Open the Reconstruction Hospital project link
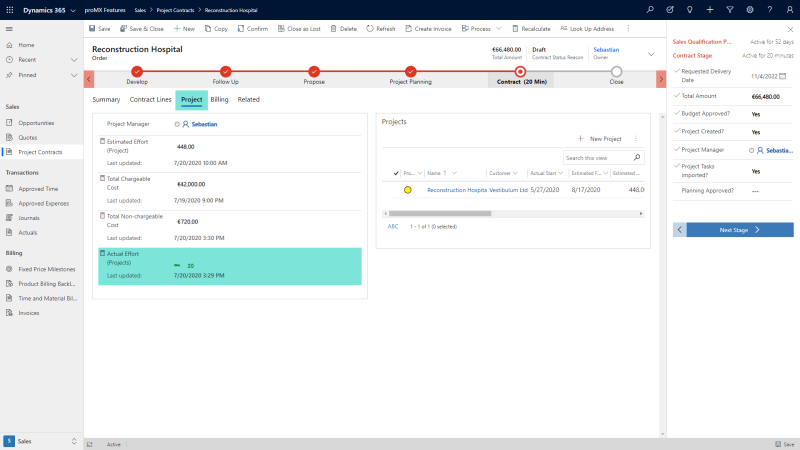 click(456, 189)
